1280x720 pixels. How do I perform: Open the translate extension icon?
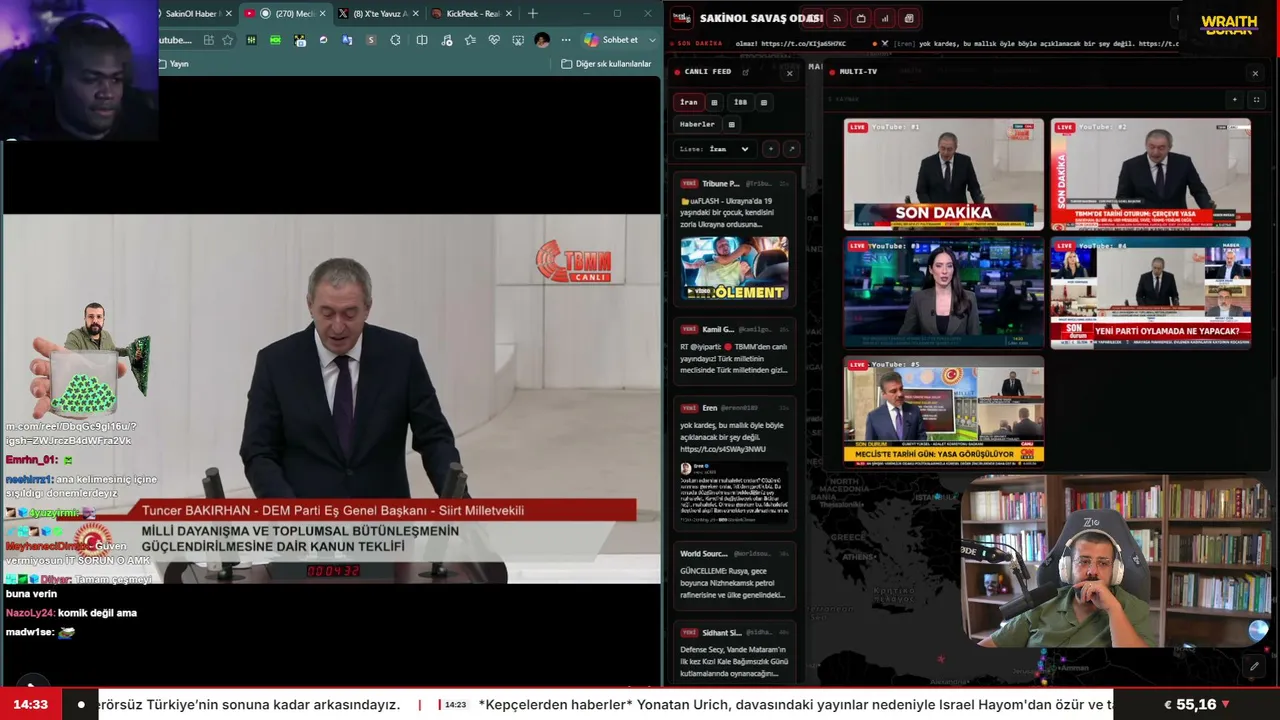[347, 40]
